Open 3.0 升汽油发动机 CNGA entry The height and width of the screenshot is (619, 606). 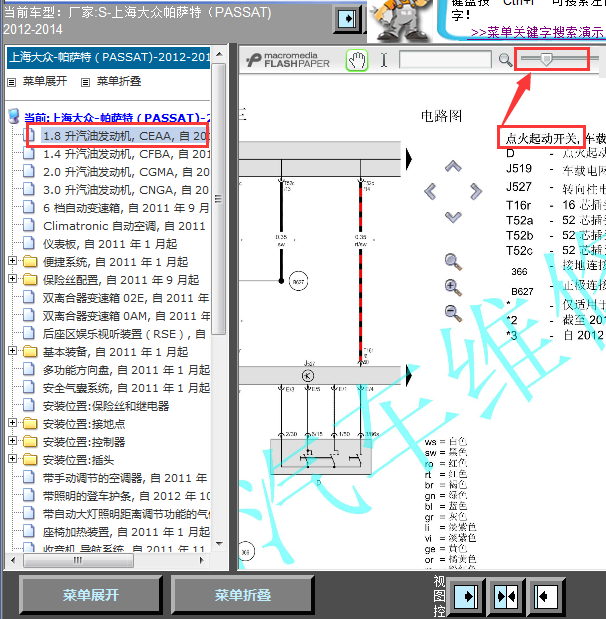pos(126,190)
